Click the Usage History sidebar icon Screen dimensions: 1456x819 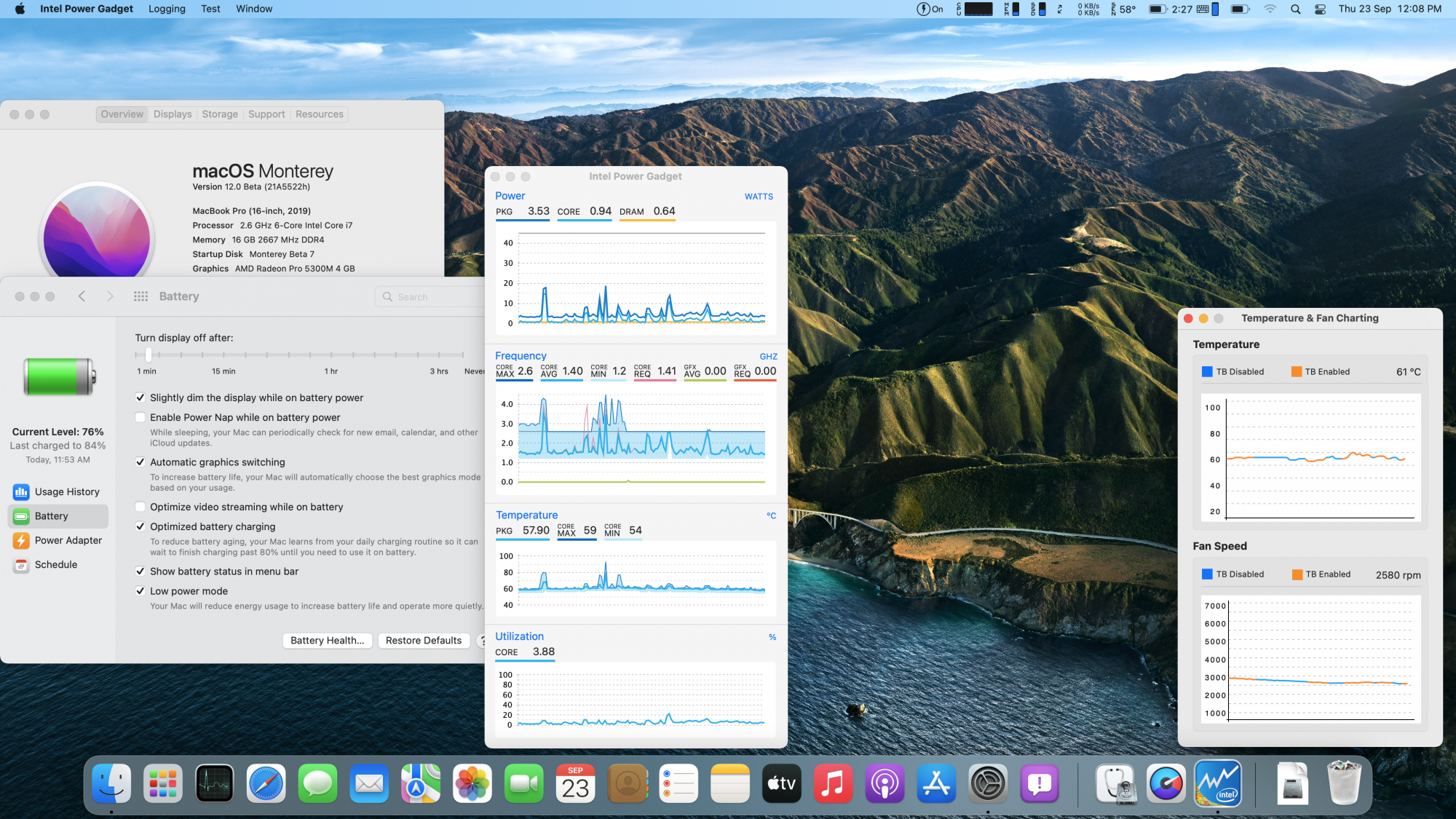[x=21, y=492]
